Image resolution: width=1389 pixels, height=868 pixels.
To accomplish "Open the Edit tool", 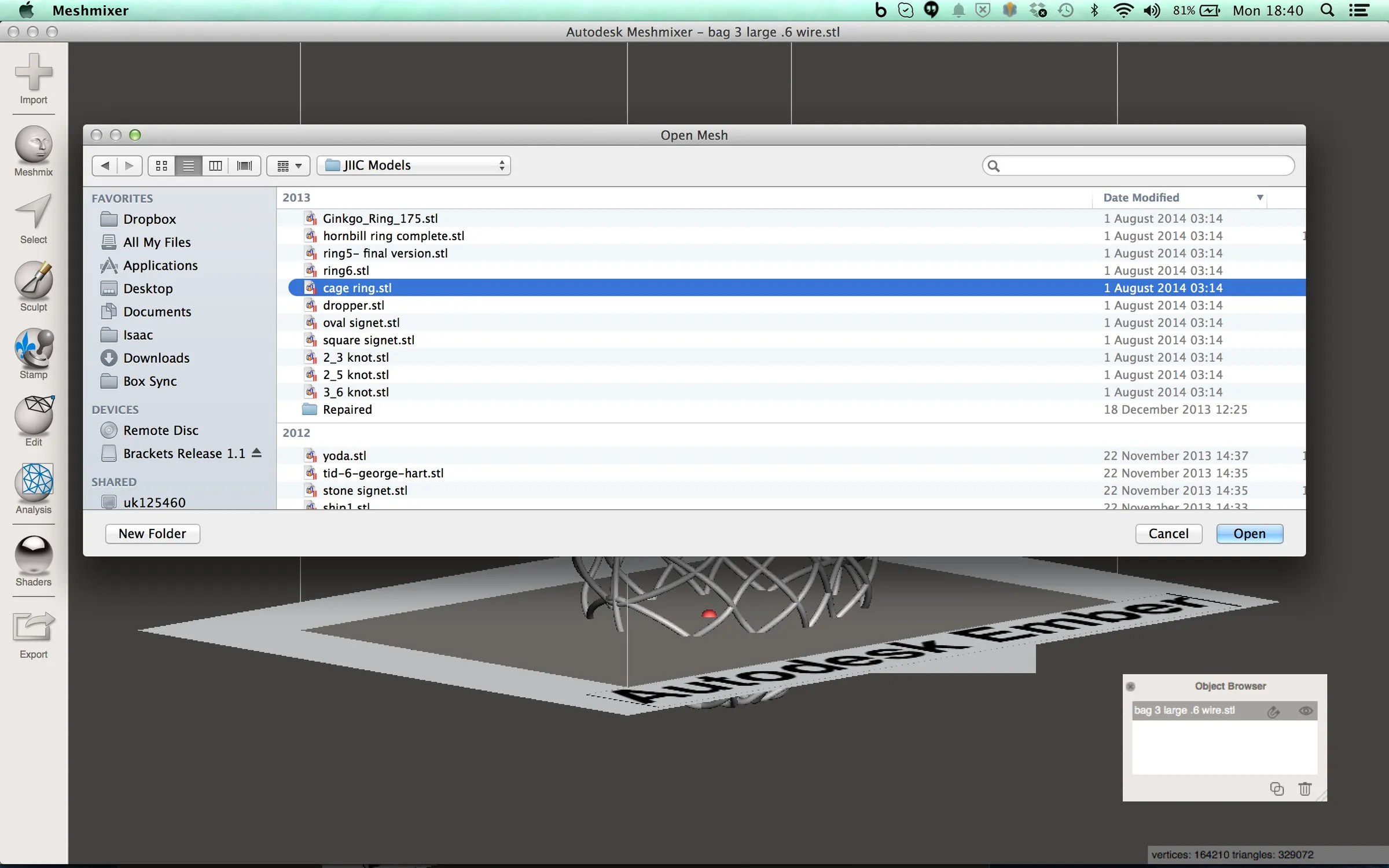I will tap(34, 421).
